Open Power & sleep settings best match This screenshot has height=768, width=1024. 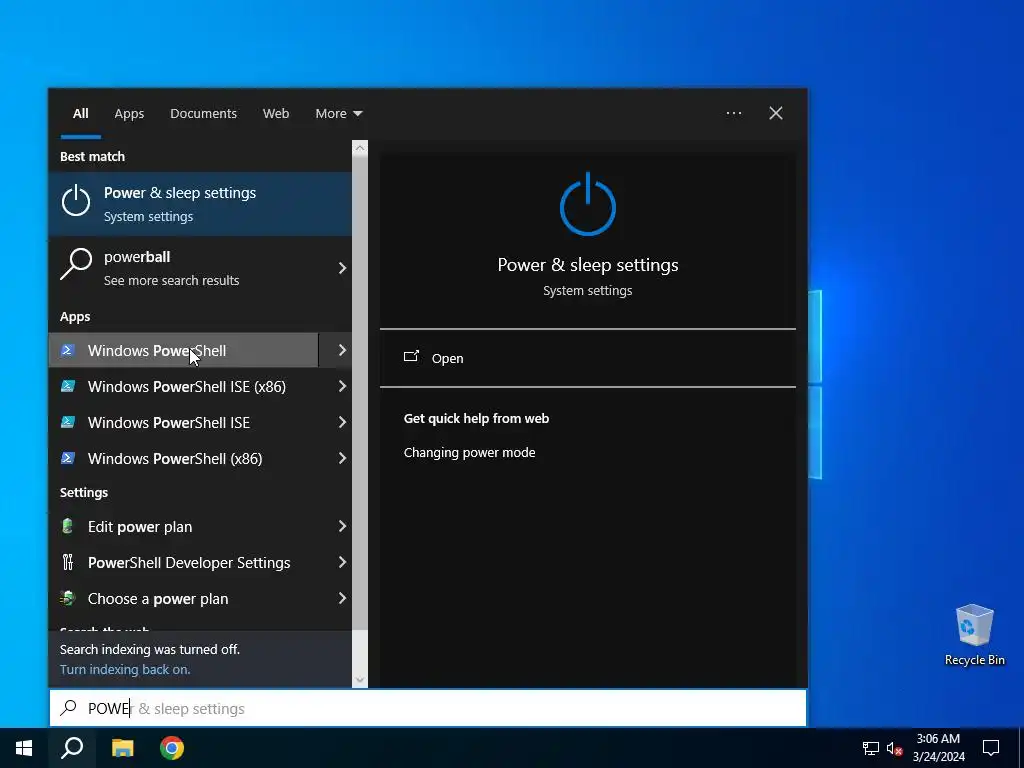tap(200, 204)
